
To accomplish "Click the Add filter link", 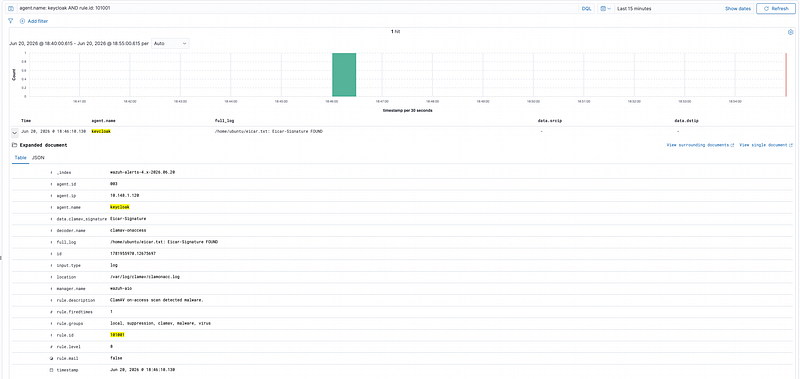I will point(34,21).
